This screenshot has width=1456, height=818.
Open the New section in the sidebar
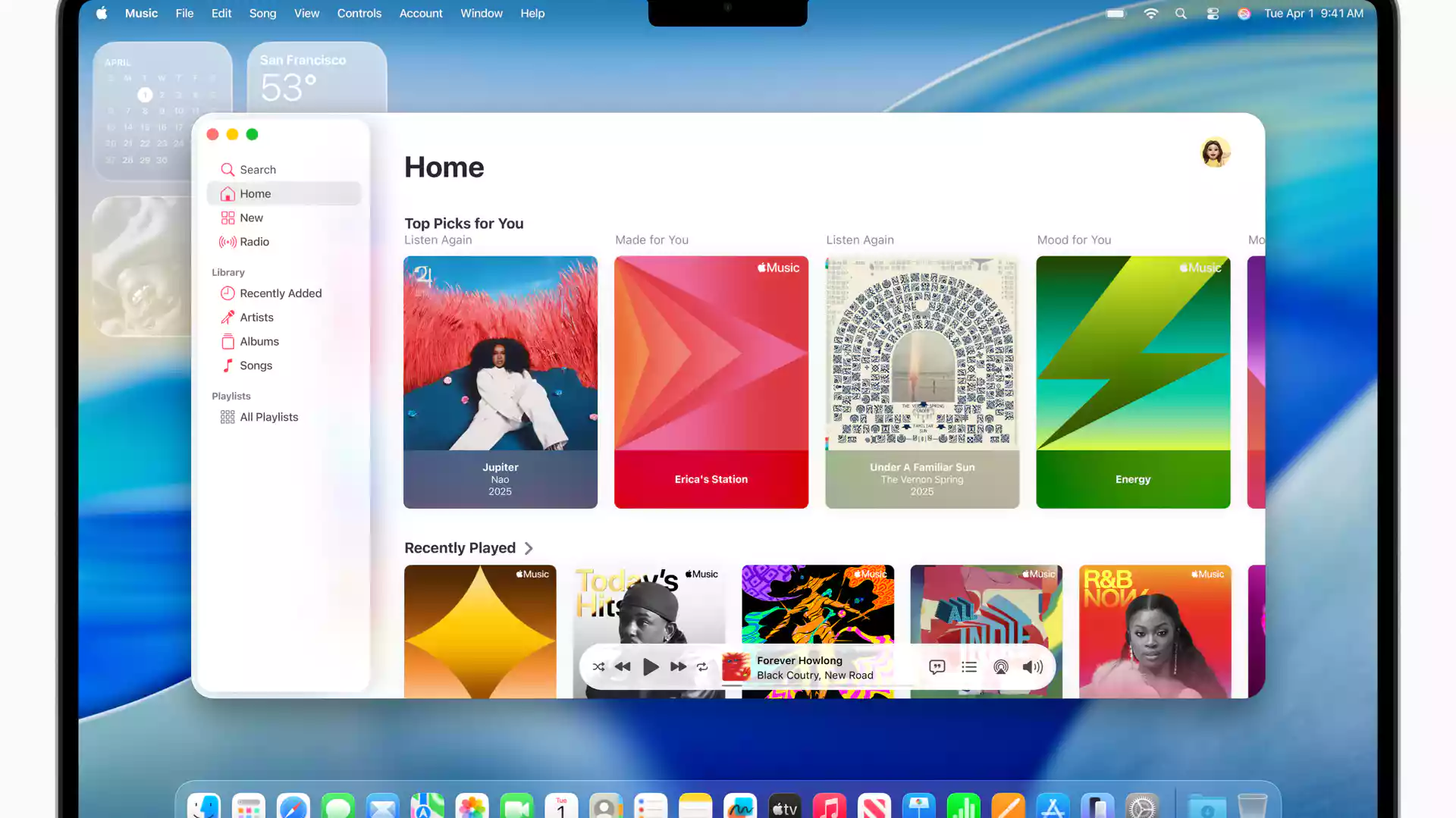point(284,218)
